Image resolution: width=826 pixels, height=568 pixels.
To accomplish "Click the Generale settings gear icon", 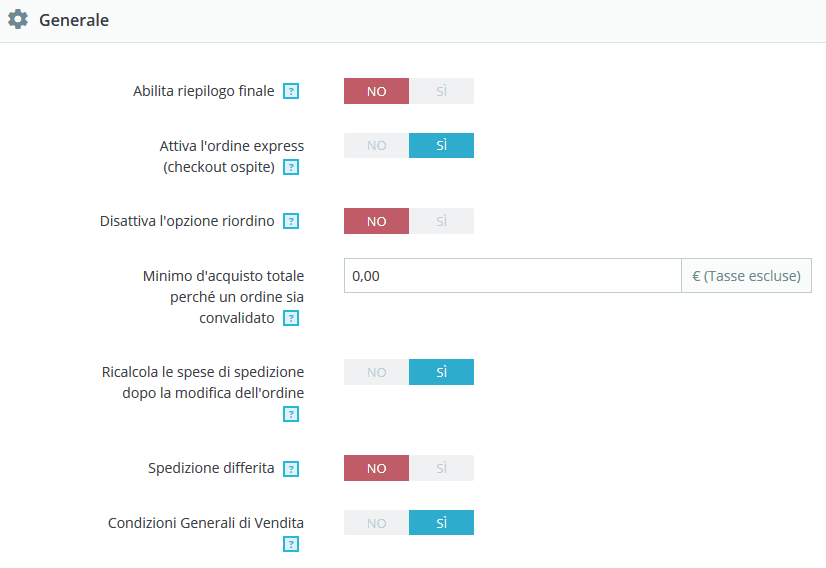I will pos(18,19).
